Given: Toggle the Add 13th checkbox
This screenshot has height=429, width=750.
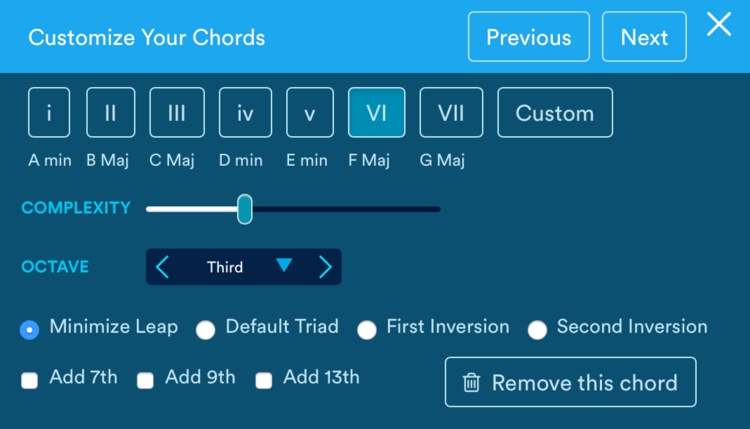Looking at the screenshot, I should (264, 380).
